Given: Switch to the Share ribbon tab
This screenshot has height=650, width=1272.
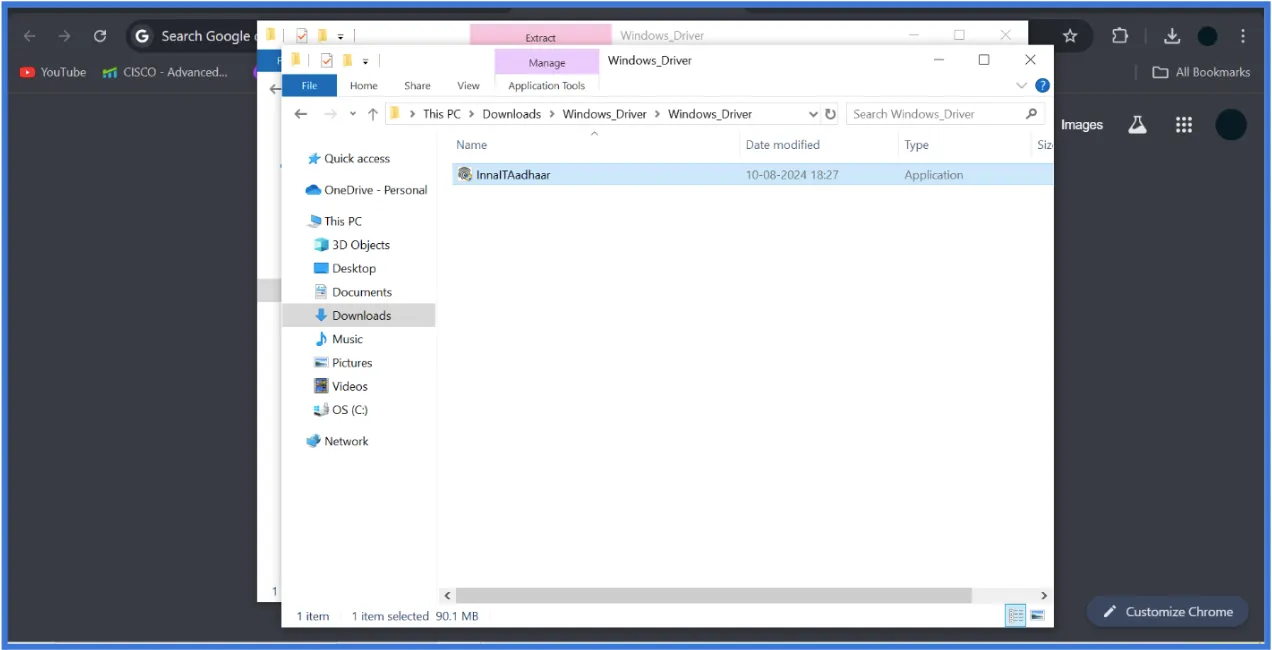Looking at the screenshot, I should pos(417,86).
